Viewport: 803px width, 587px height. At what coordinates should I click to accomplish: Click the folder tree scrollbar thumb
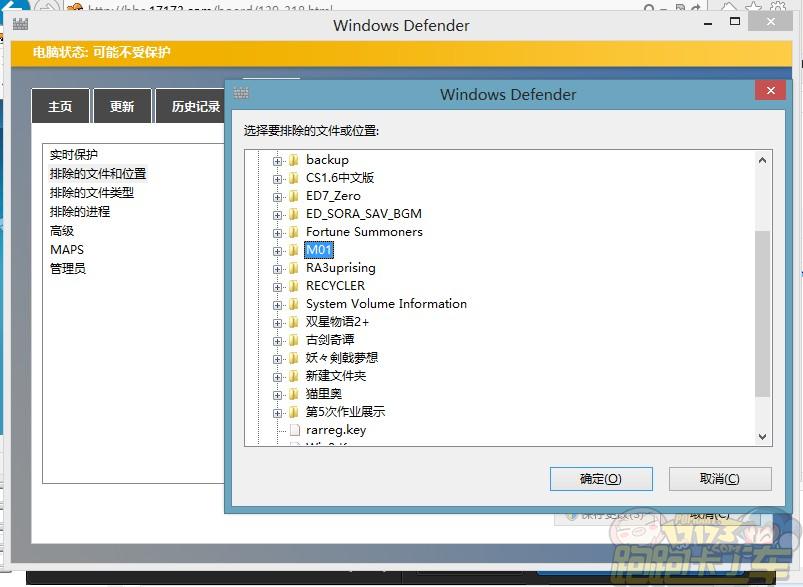tap(763, 313)
